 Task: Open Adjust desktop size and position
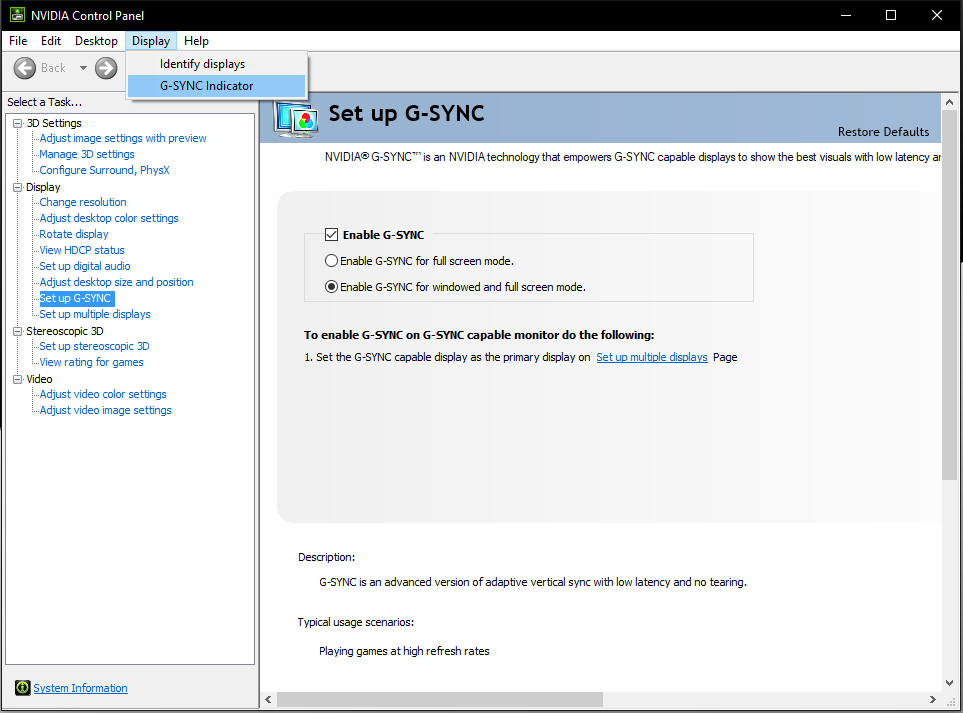(x=116, y=282)
